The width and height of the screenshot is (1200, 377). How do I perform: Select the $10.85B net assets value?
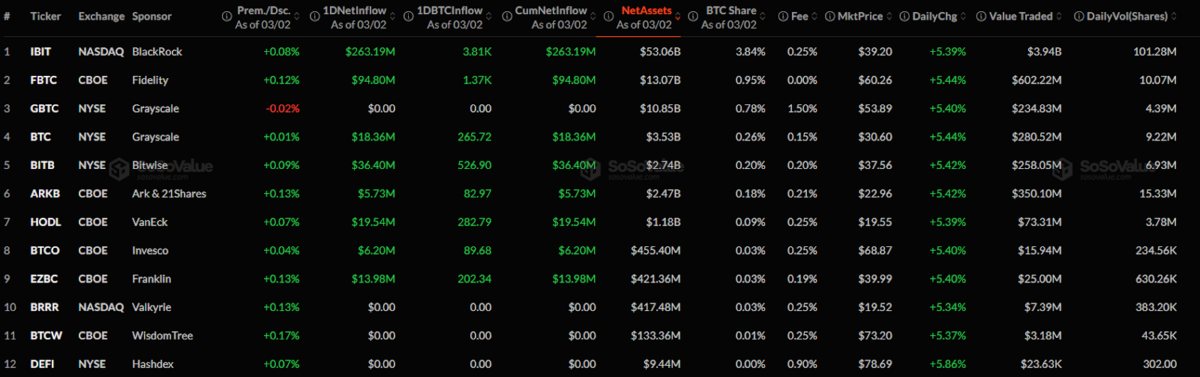click(x=660, y=108)
